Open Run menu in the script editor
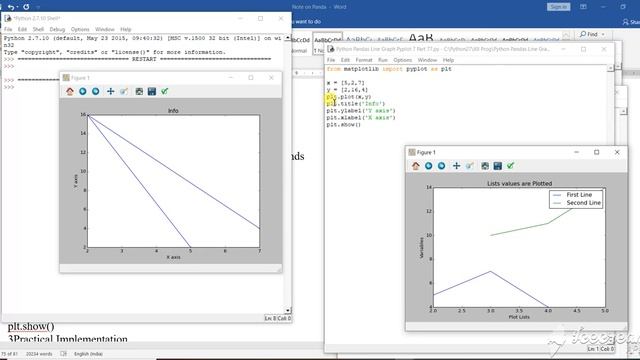The width and height of the screenshot is (640, 360). (383, 60)
